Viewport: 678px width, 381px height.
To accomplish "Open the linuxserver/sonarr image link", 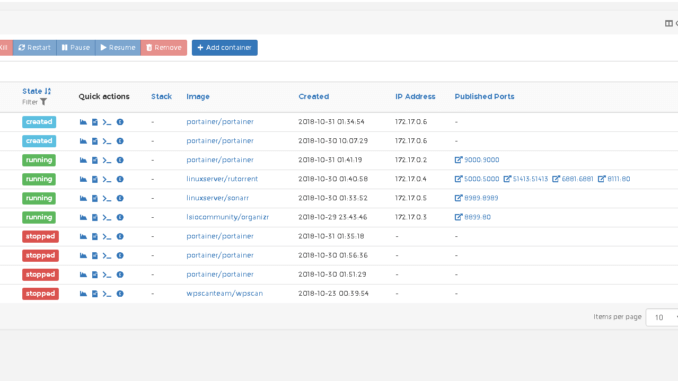I will click(217, 198).
